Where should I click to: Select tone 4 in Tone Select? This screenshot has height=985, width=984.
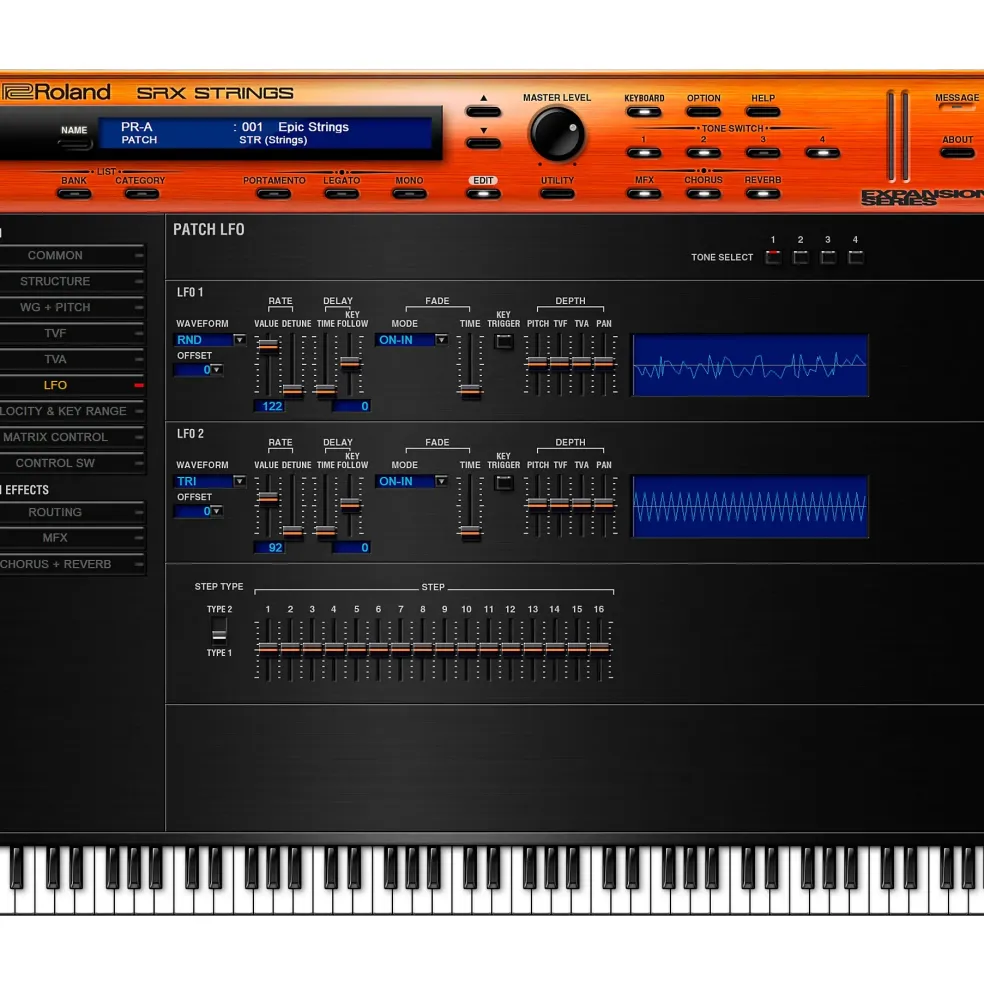[855, 257]
